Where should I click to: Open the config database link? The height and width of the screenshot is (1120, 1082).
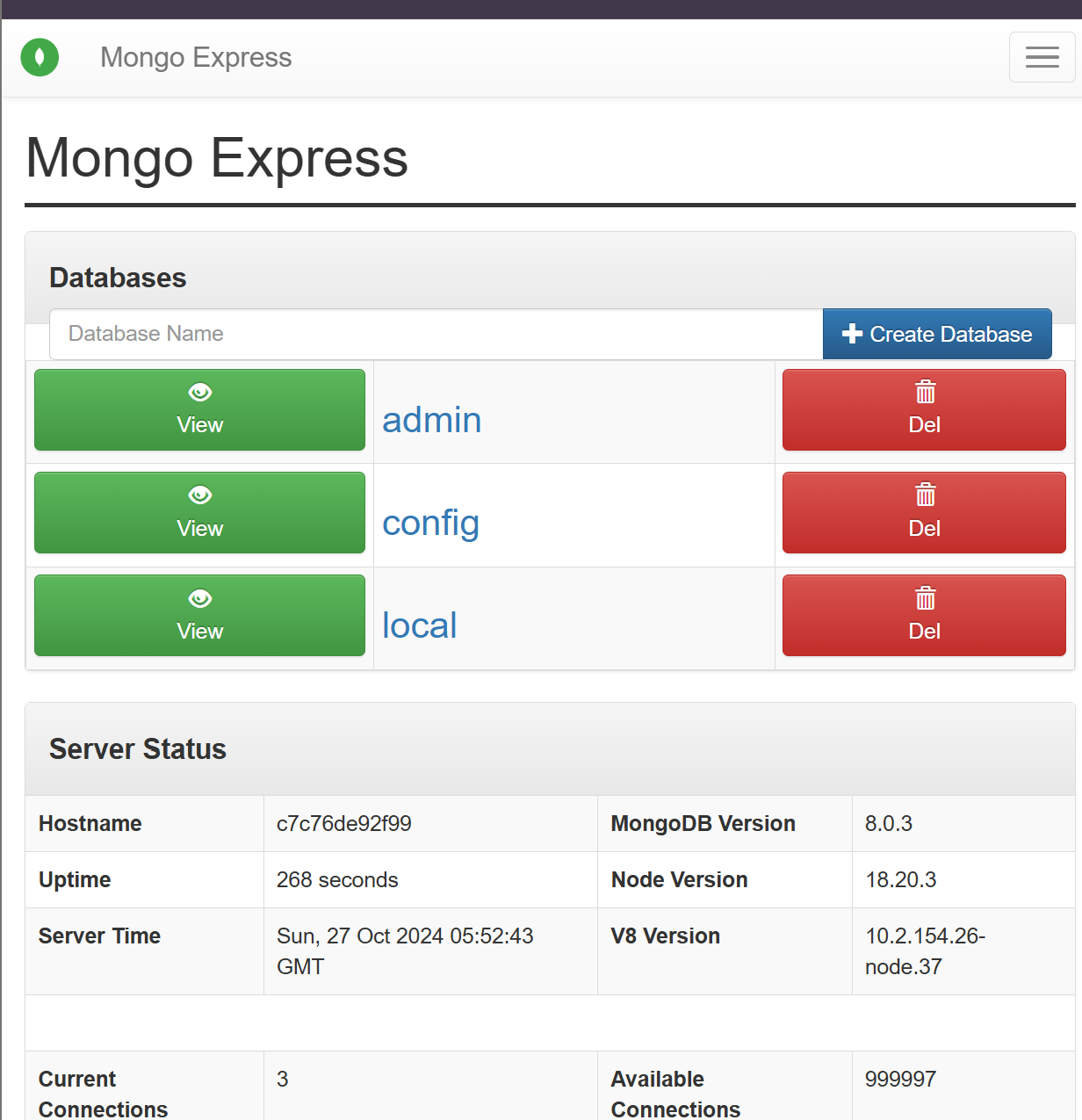[x=430, y=524]
